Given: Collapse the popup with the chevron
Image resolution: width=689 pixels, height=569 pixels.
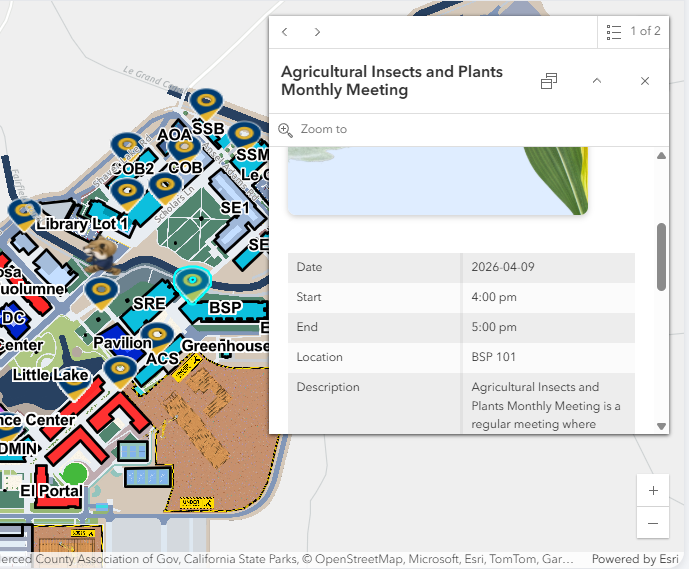Looking at the screenshot, I should [x=597, y=81].
